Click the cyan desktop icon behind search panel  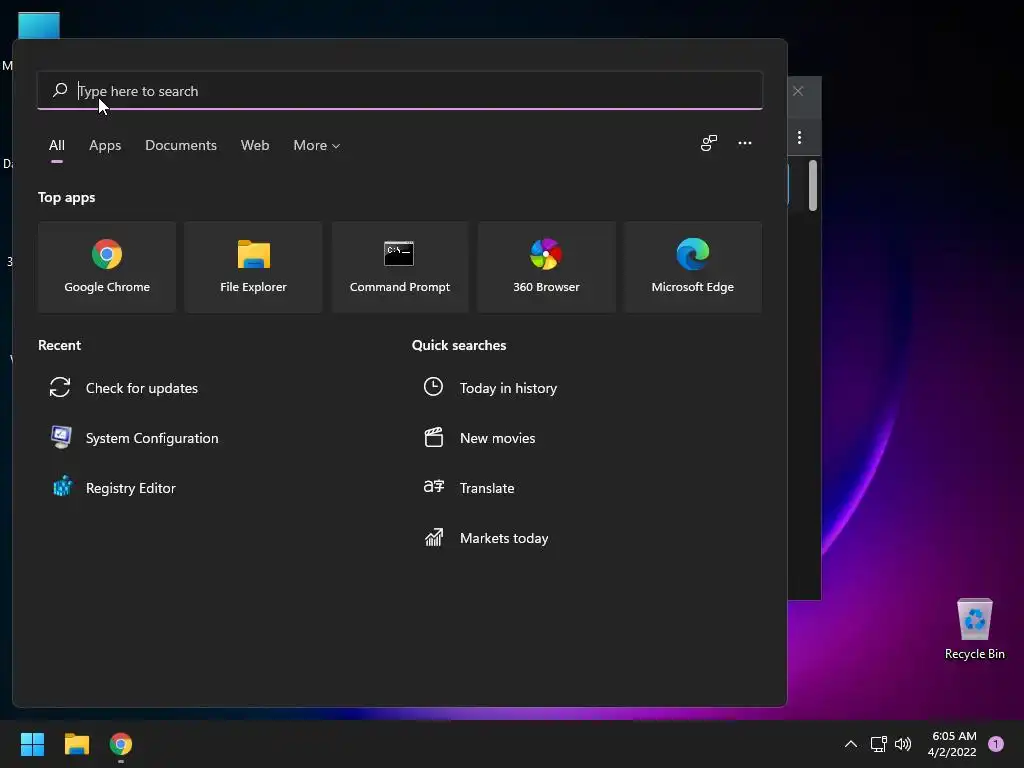click(x=39, y=25)
